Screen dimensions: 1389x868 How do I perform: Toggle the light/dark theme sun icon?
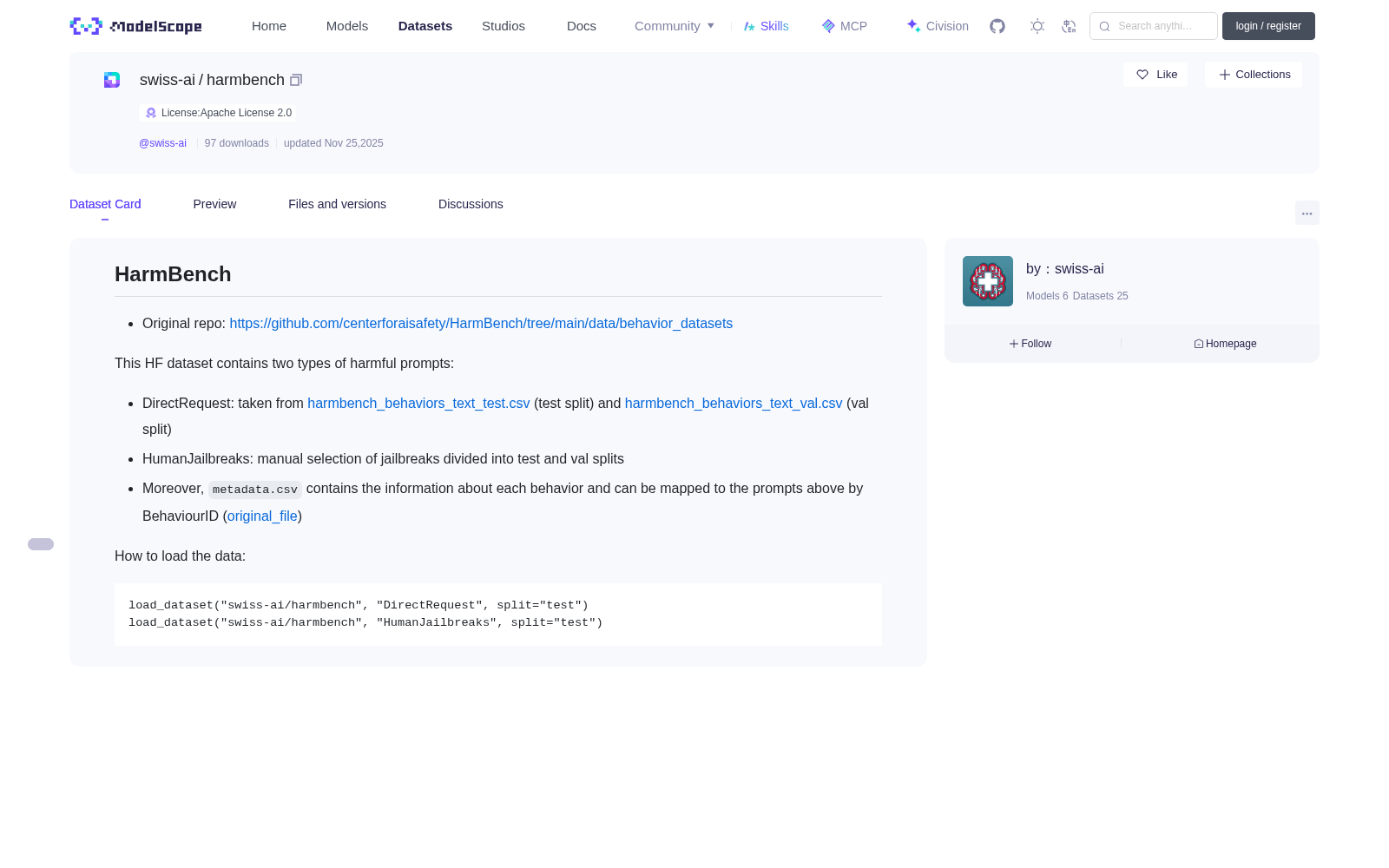coord(1037,26)
